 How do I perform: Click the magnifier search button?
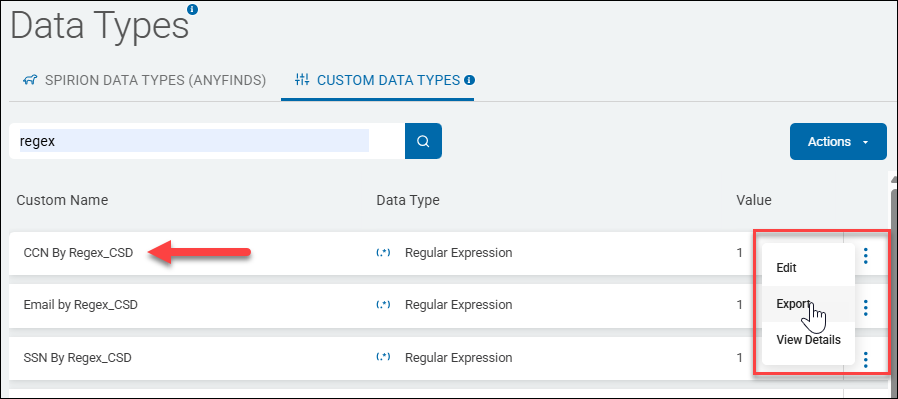pyautogui.click(x=423, y=141)
